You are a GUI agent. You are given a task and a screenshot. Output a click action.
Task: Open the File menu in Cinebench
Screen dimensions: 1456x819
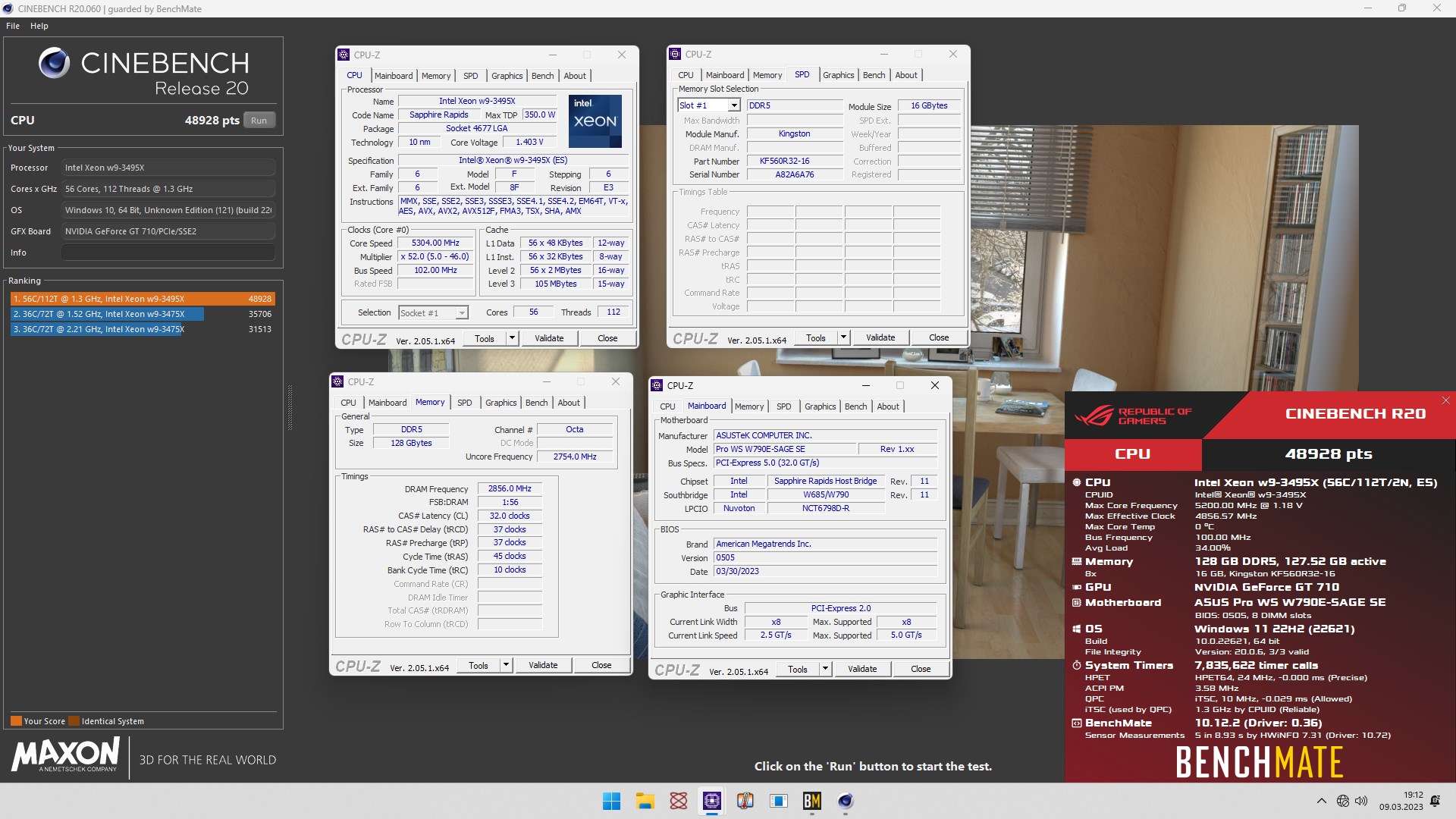[13, 26]
